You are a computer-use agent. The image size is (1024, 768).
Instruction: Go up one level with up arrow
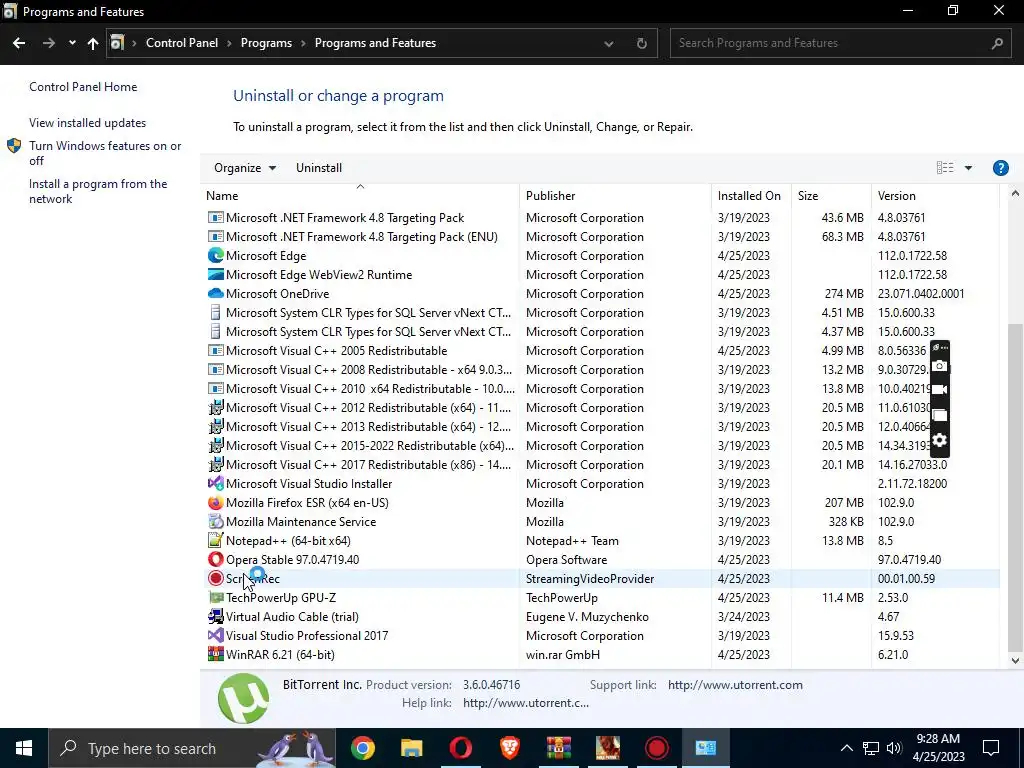coord(93,43)
